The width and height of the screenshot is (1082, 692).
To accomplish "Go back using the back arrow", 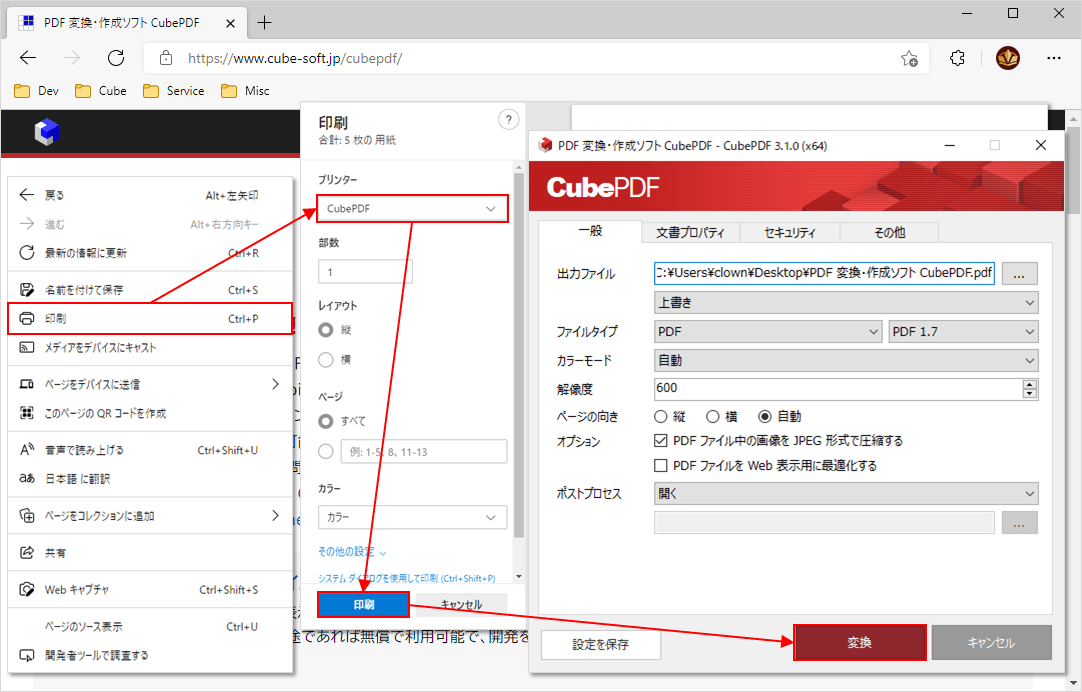I will [x=28, y=57].
